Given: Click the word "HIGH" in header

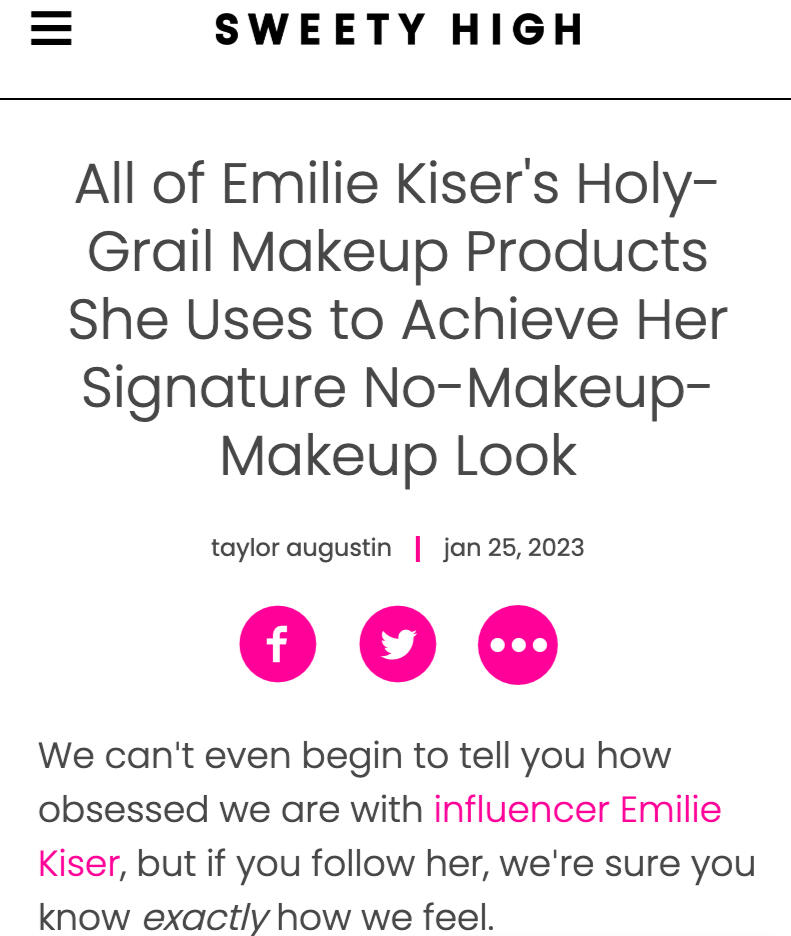Looking at the screenshot, I should pyautogui.click(x=516, y=30).
